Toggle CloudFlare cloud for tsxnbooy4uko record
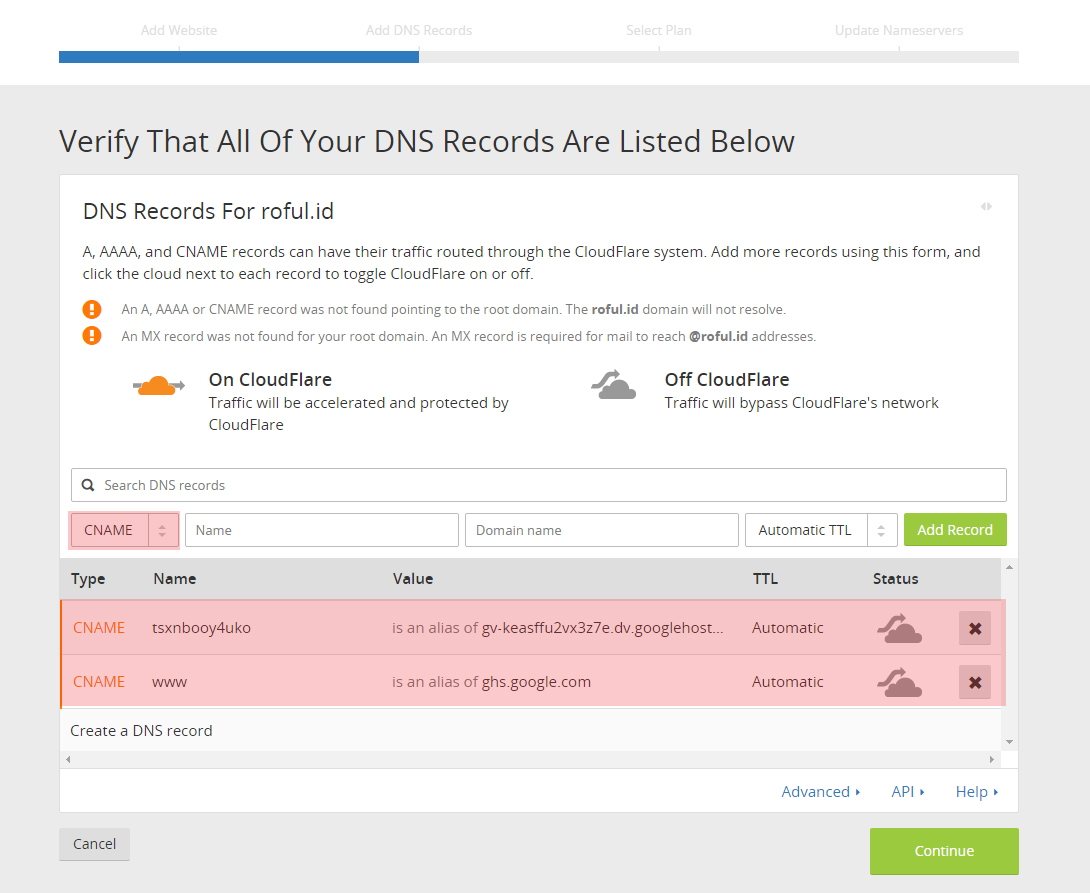 coord(899,628)
